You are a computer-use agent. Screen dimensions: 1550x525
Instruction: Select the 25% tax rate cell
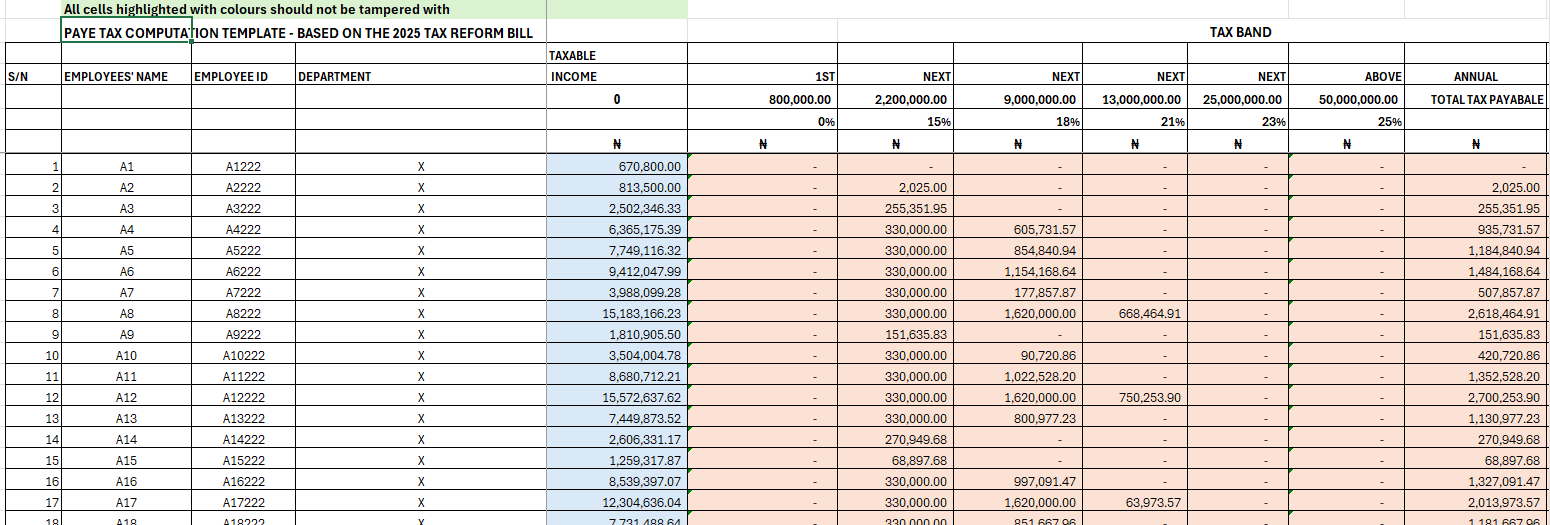point(1347,121)
